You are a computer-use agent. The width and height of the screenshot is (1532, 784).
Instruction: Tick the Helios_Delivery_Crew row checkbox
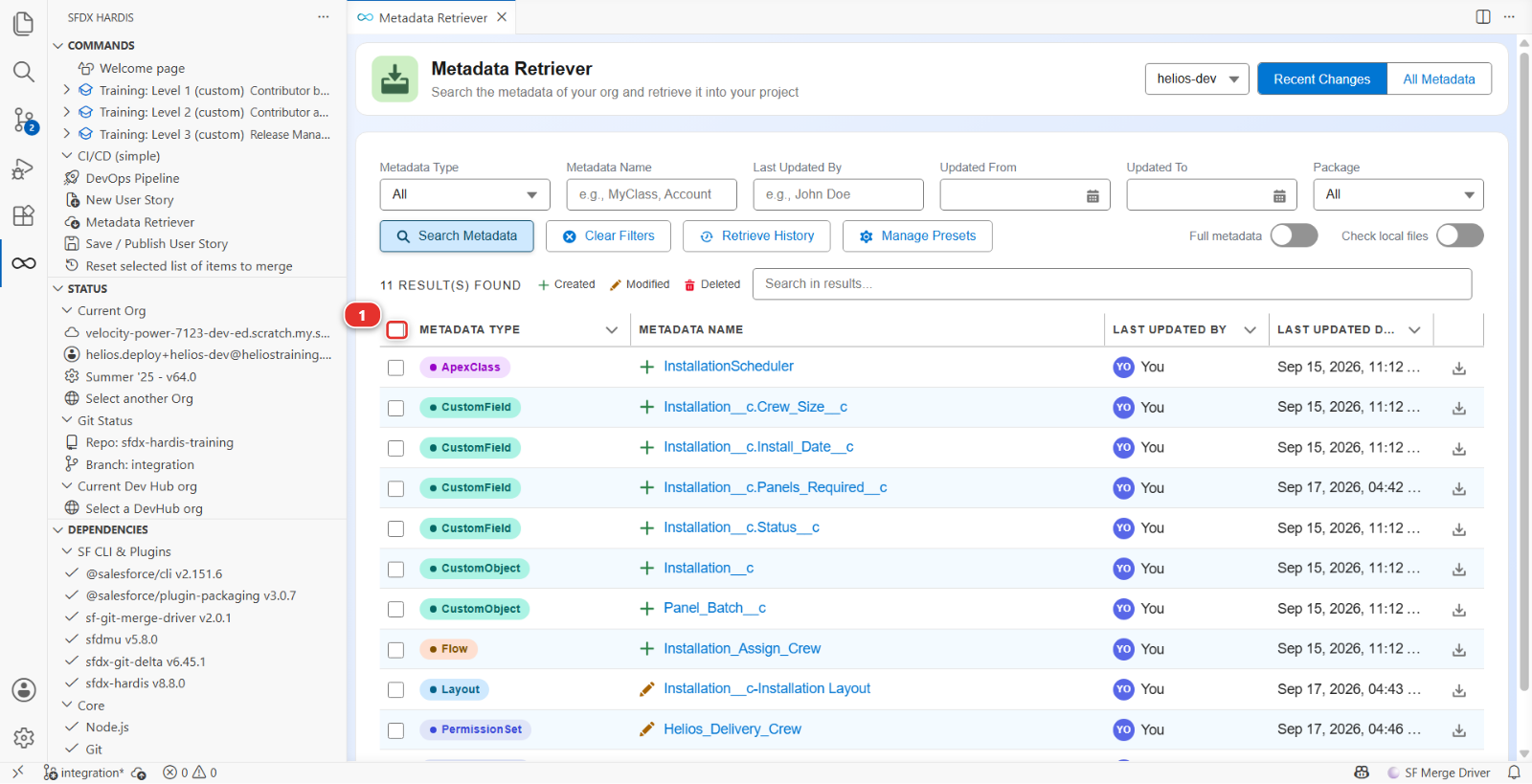point(395,730)
